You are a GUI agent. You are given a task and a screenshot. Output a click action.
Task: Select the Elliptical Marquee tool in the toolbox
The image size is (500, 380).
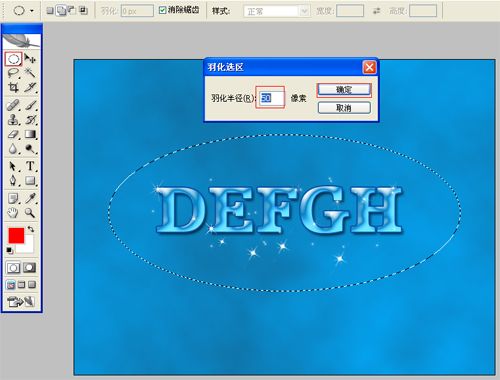[13, 59]
